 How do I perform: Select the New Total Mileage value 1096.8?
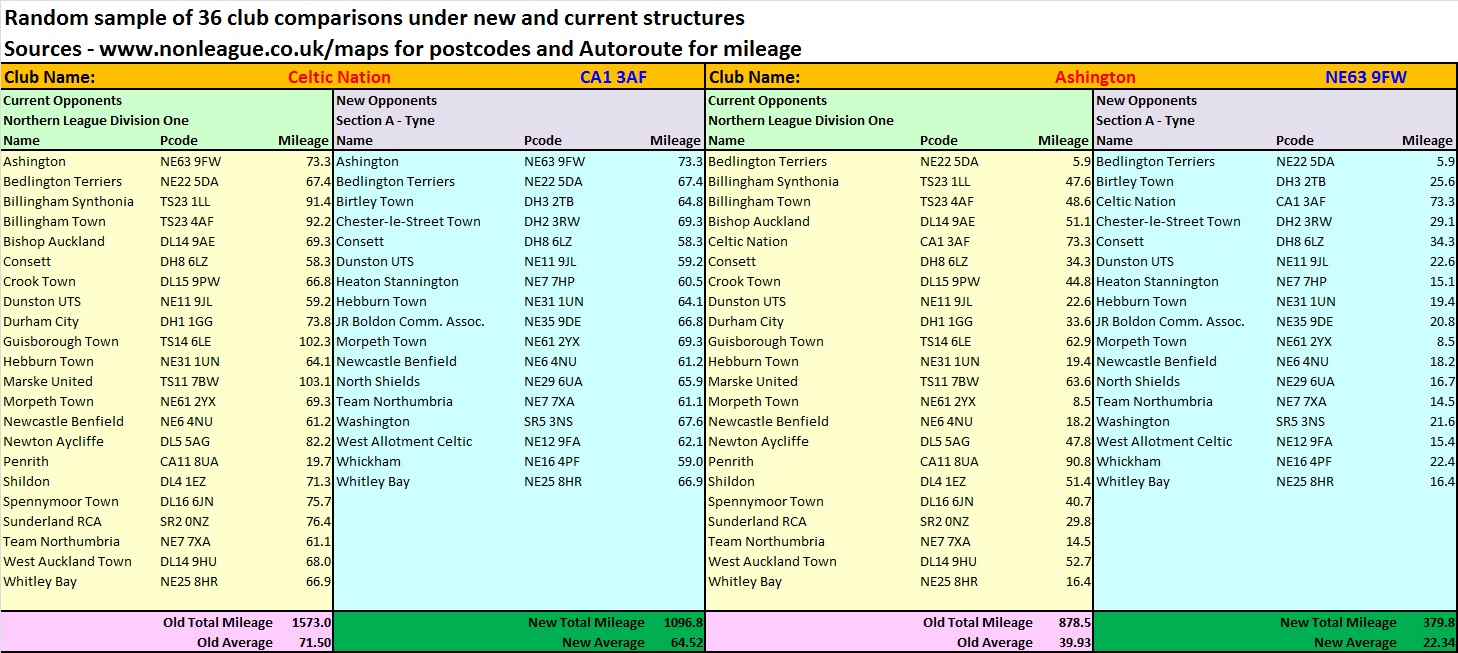coord(683,622)
